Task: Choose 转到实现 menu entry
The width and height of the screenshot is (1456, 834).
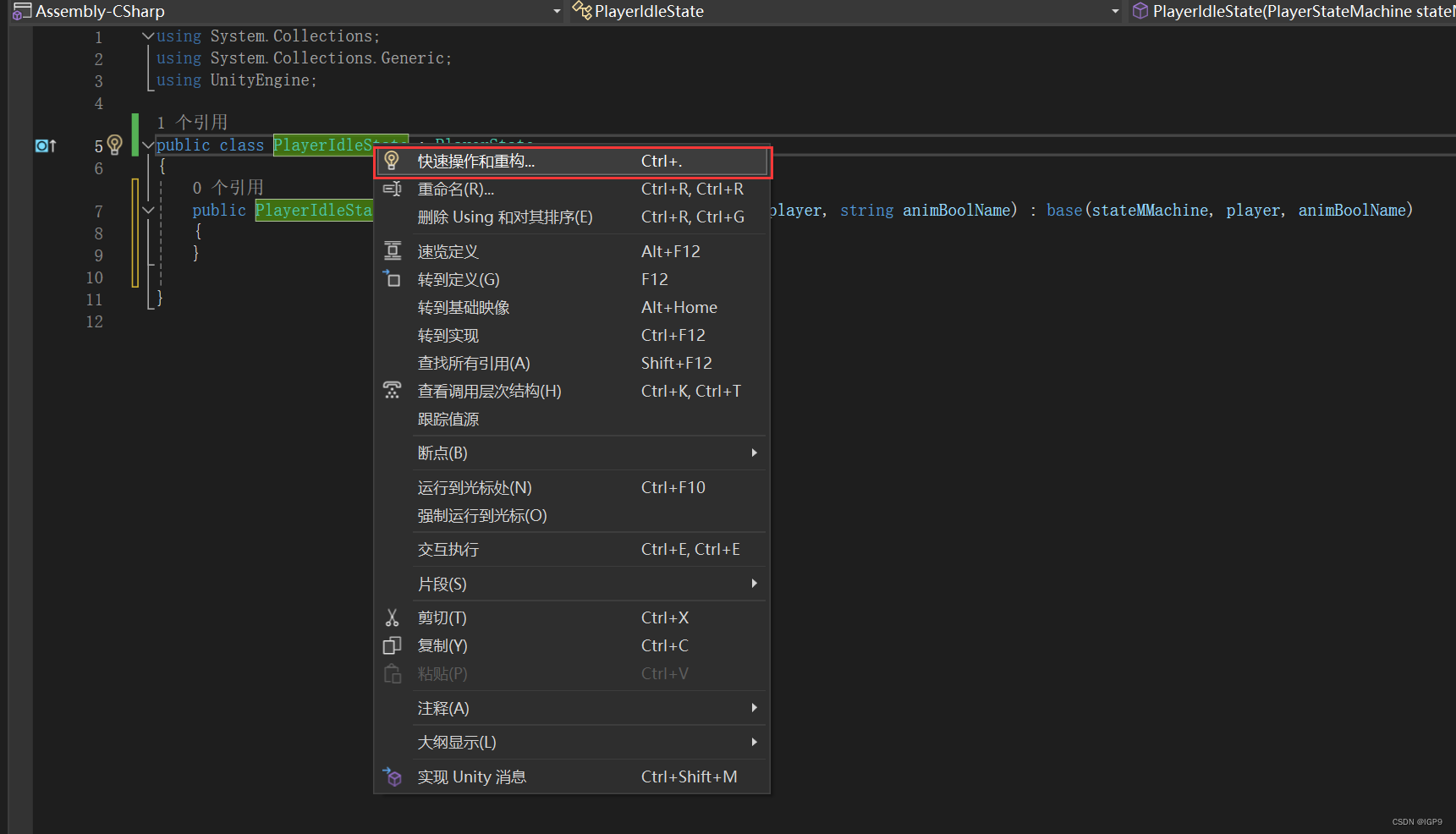Action: coord(572,335)
